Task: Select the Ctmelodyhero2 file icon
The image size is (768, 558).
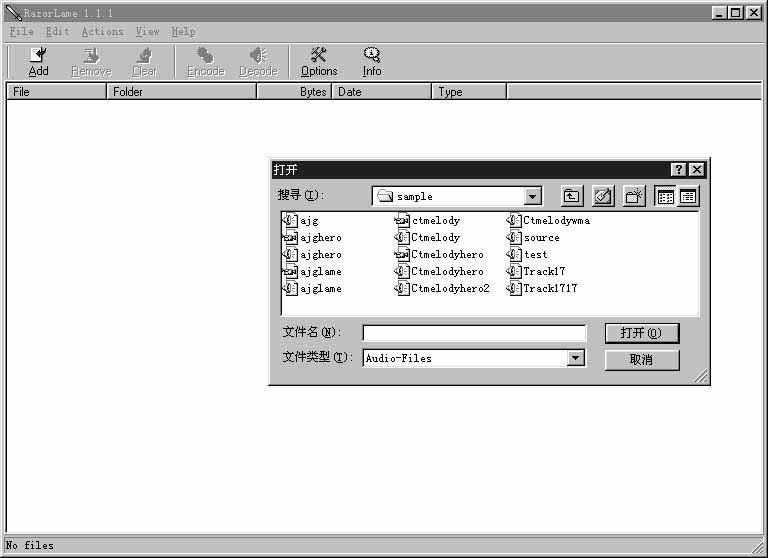Action: tap(402, 288)
